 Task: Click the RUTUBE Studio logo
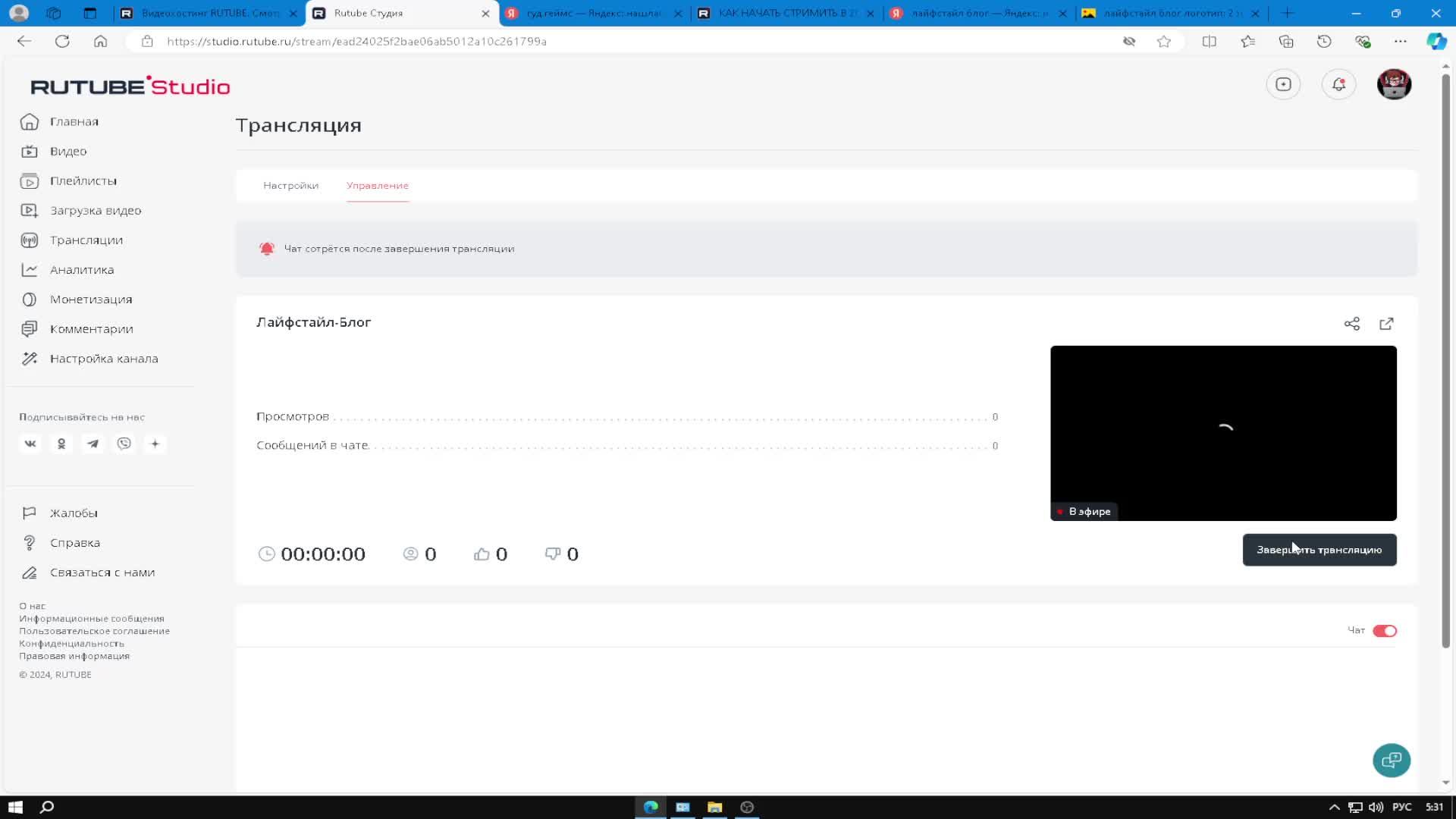tap(130, 85)
